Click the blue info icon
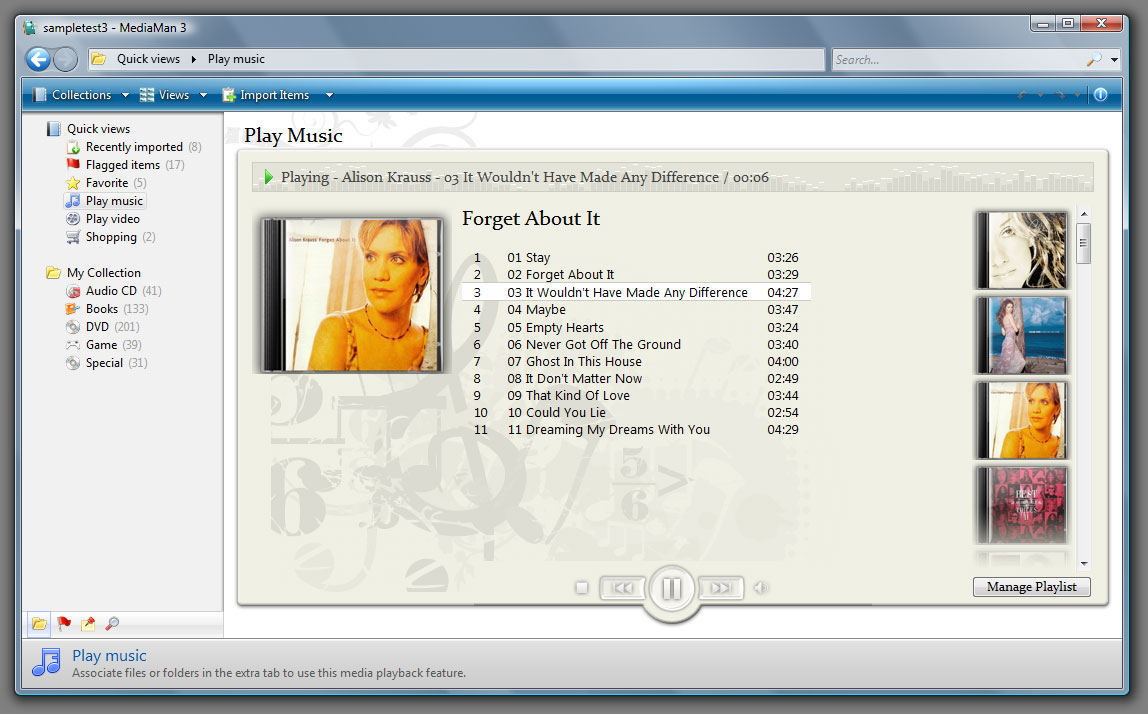The image size is (1148, 714). click(x=1100, y=94)
